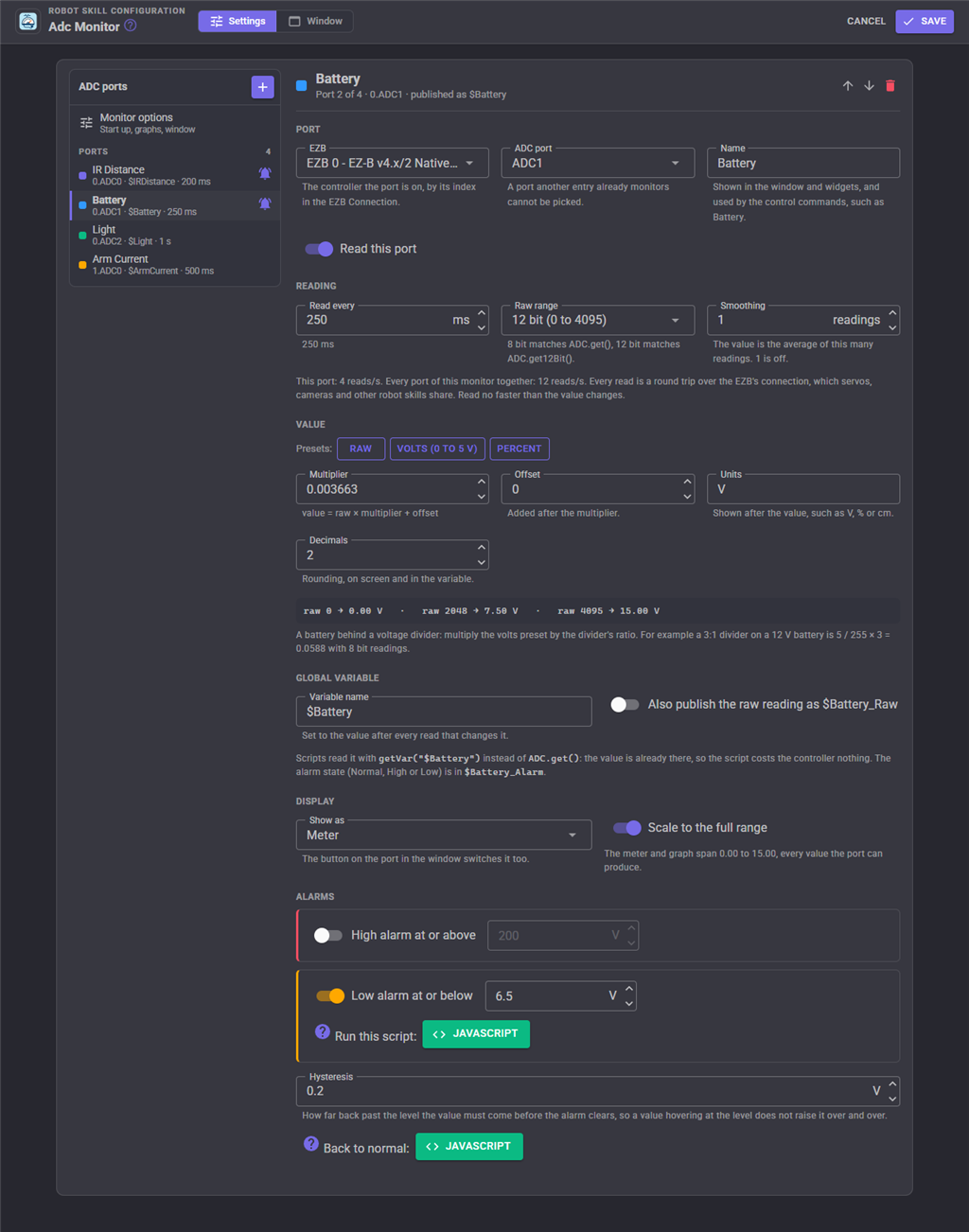Open the EZB controller dropdown
This screenshot has width=969, height=1232.
(x=393, y=163)
